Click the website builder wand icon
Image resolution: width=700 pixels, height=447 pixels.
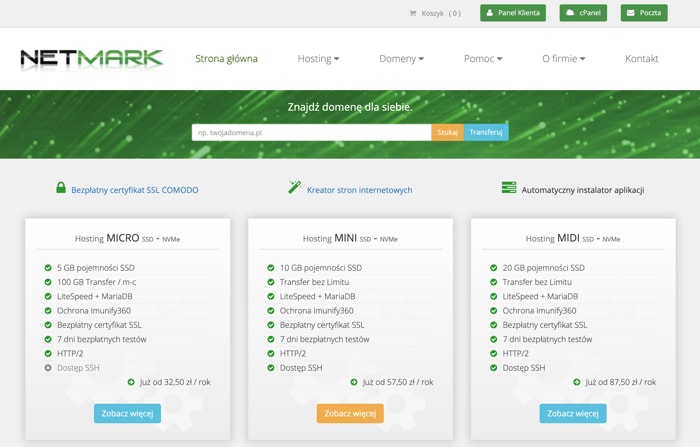click(x=294, y=188)
